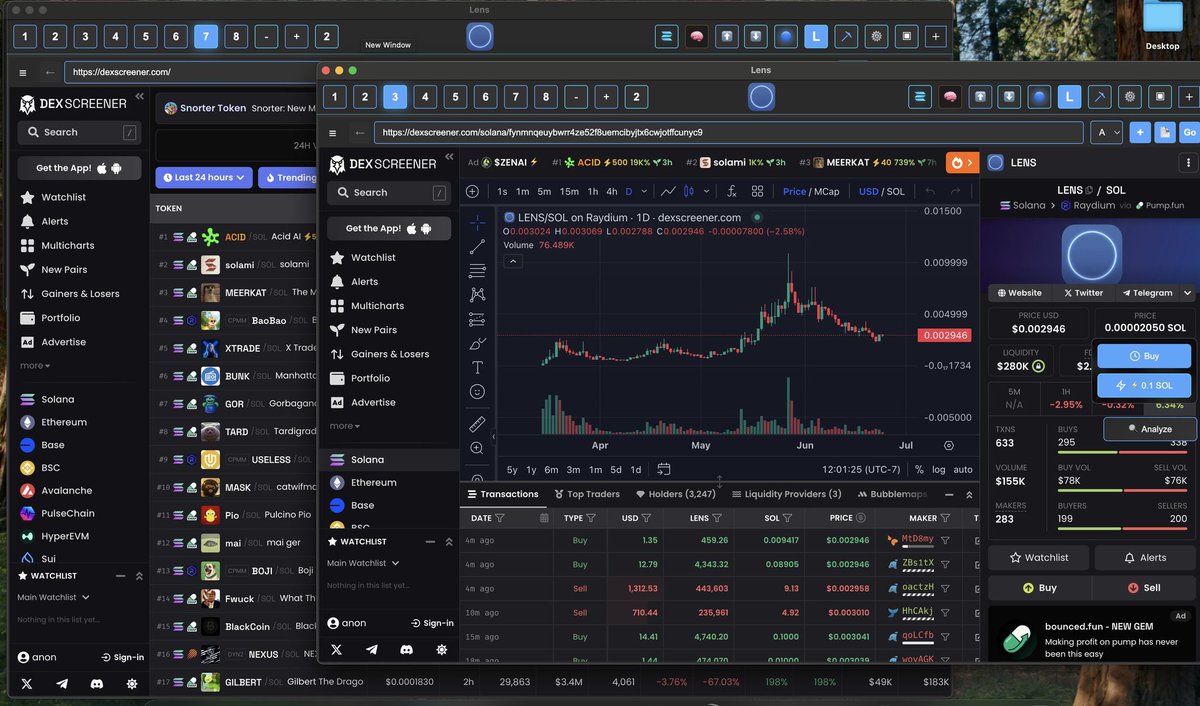Viewport: 1200px width, 706px height.
Task: Select the brush drawing tool on chart
Action: 477,343
